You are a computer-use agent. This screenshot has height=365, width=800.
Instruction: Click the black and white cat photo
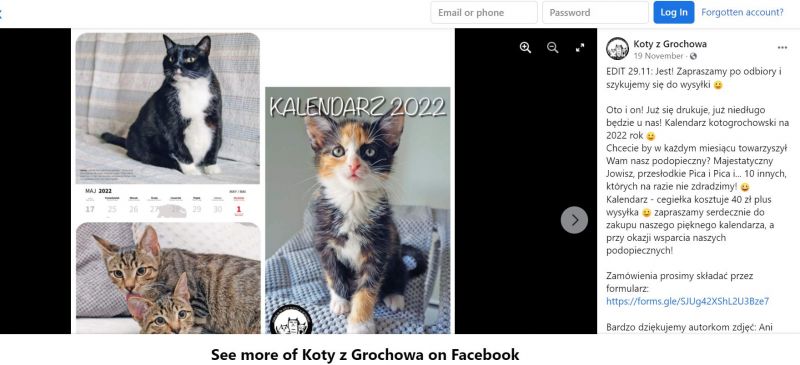(167, 108)
